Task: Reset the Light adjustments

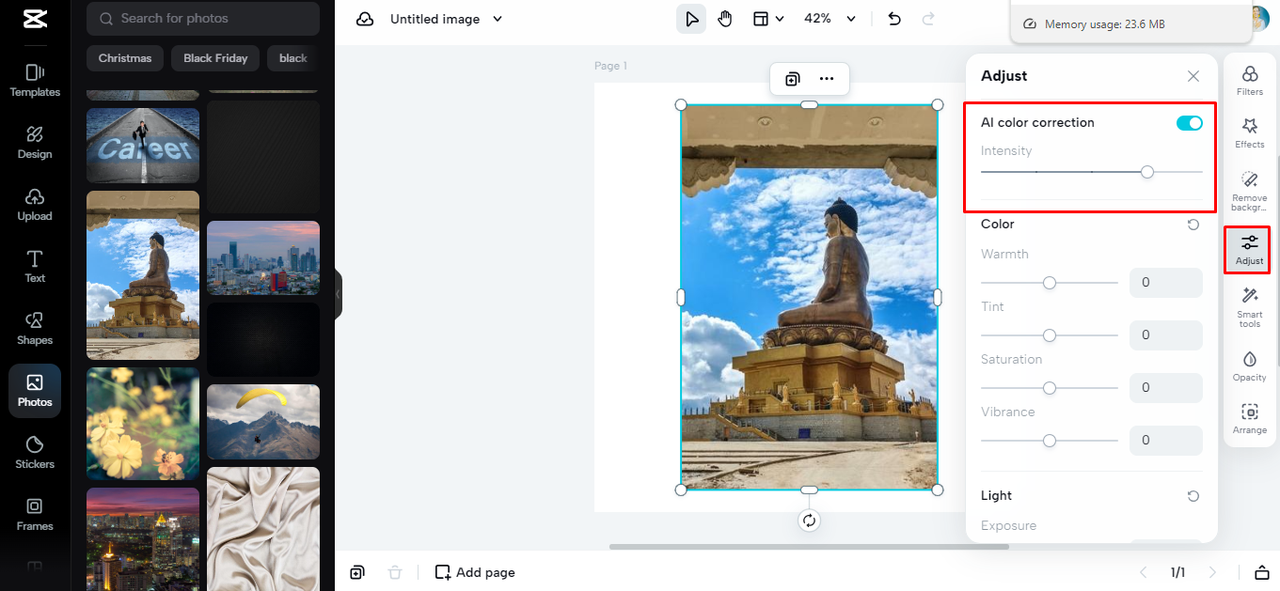Action: coord(1193,496)
